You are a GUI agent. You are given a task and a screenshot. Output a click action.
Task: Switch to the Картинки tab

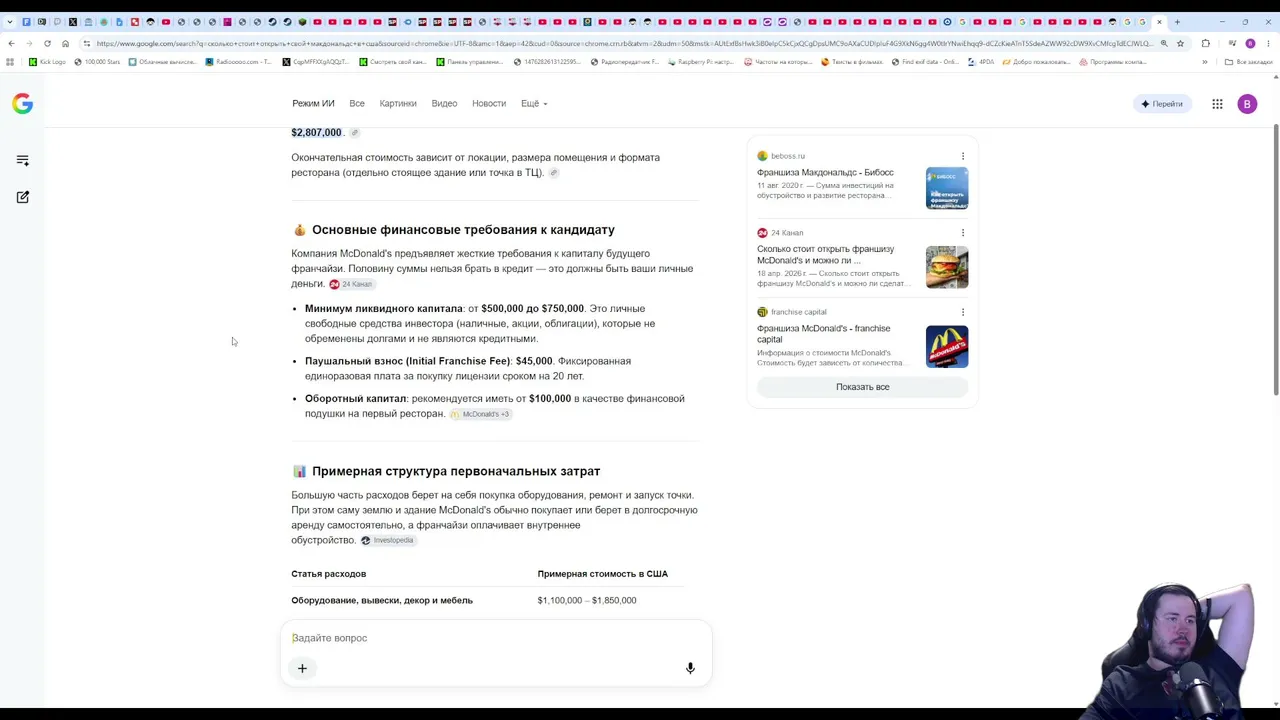pyautogui.click(x=398, y=104)
